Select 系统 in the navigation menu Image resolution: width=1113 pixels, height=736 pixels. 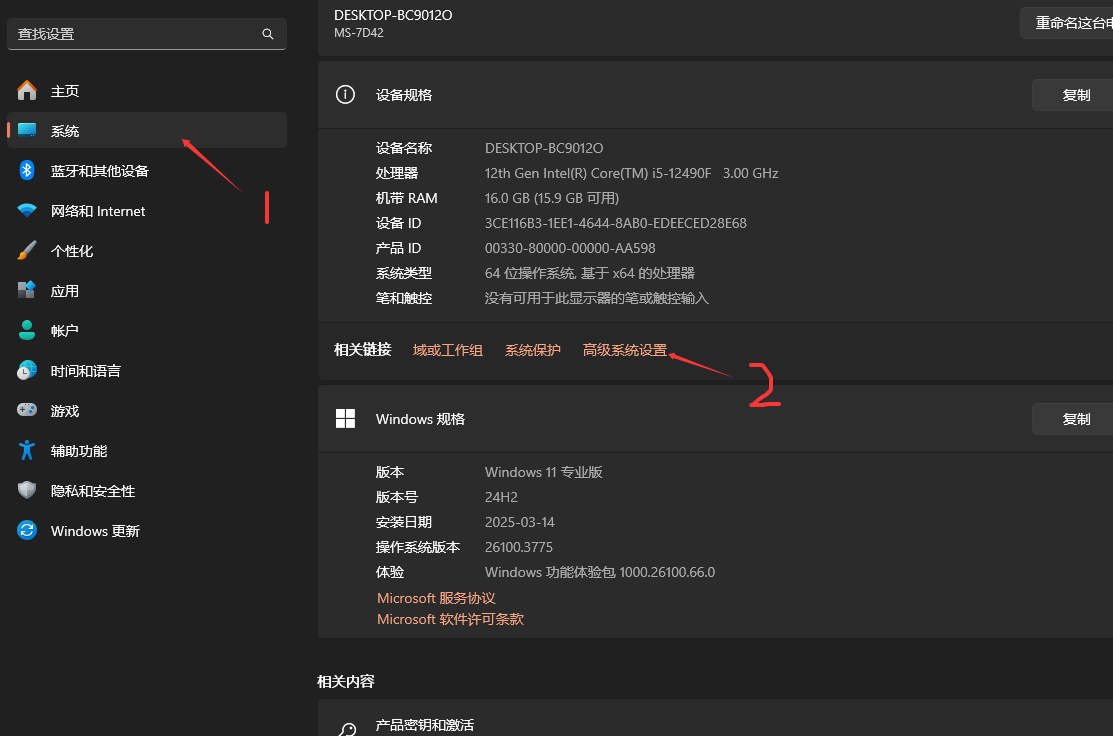pyautogui.click(x=62, y=130)
